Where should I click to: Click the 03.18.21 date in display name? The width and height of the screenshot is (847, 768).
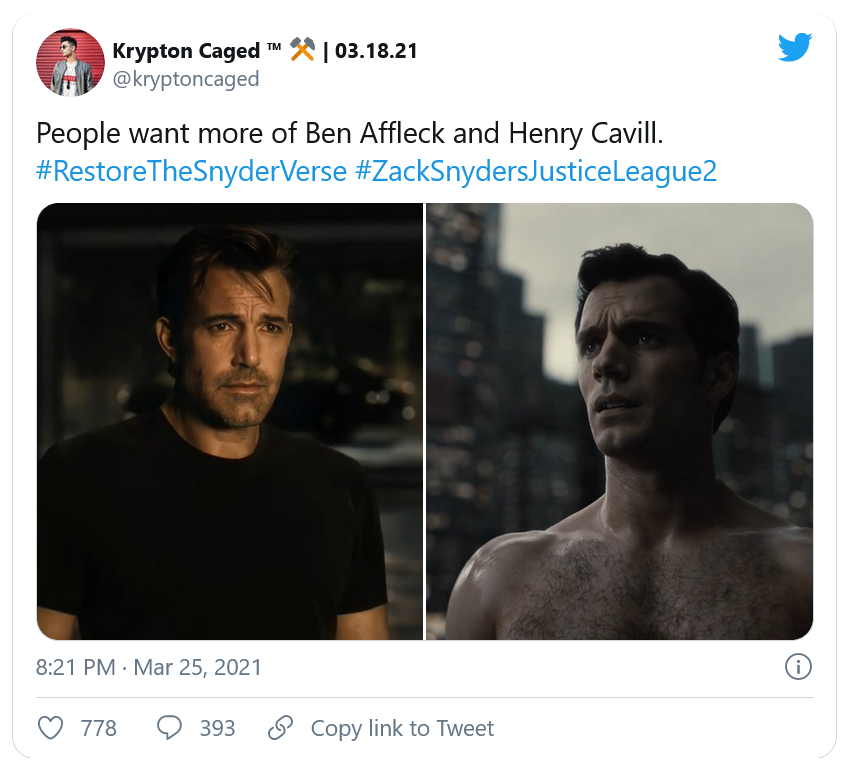click(x=376, y=50)
